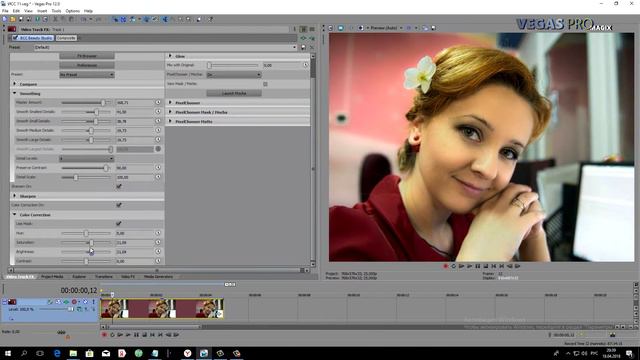640x360 pixels.
Task: Open animation keyframe for Master Amount
Action: coord(158,102)
